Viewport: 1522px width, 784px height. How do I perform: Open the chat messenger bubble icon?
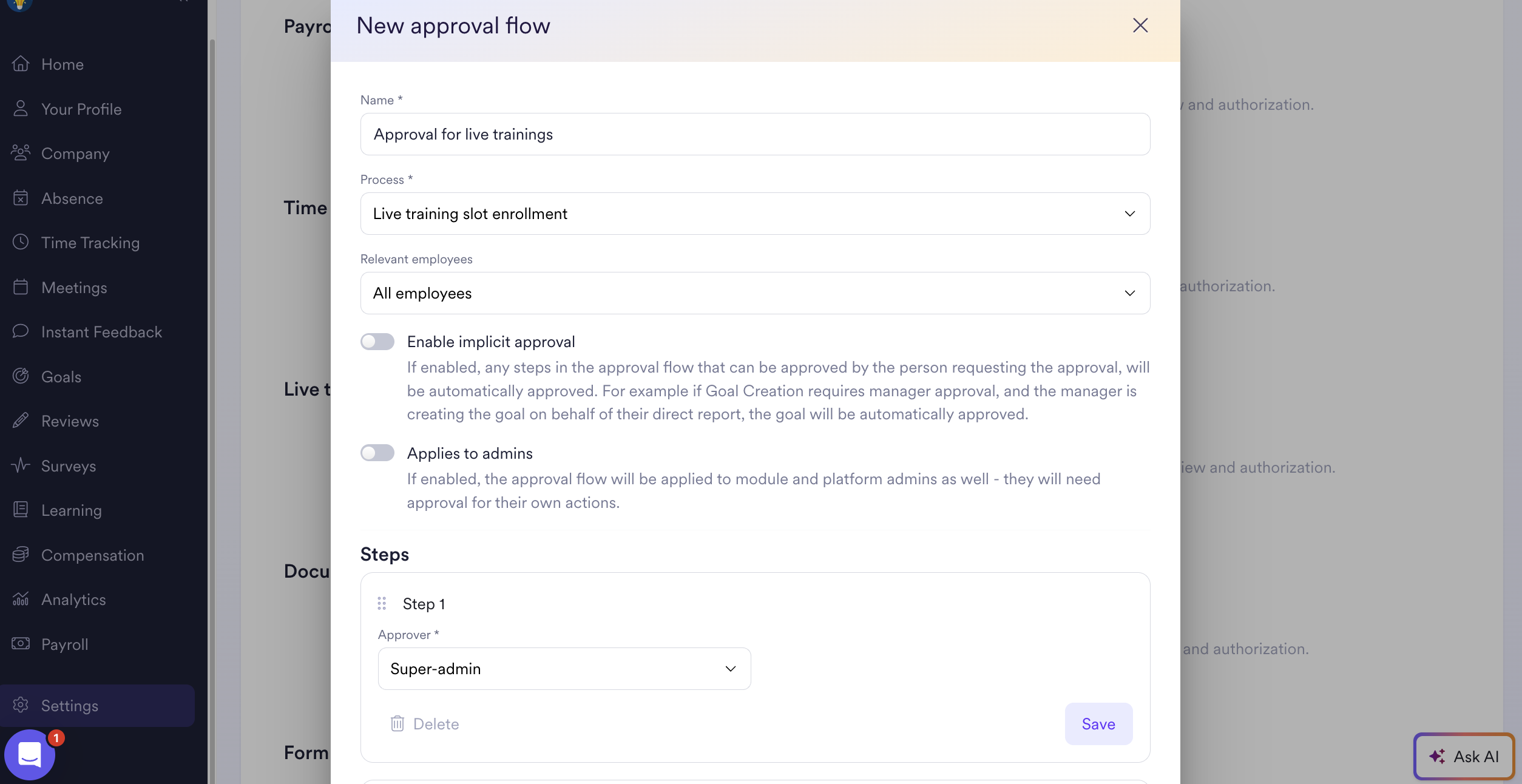[29, 755]
